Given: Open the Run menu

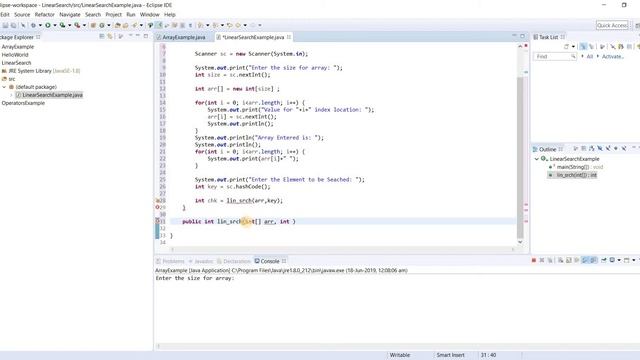Looking at the screenshot, I should pyautogui.click(x=131, y=14).
